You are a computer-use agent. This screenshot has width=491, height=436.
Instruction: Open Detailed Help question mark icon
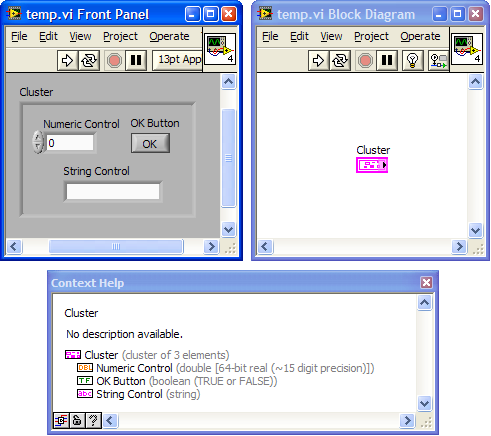click(x=93, y=420)
